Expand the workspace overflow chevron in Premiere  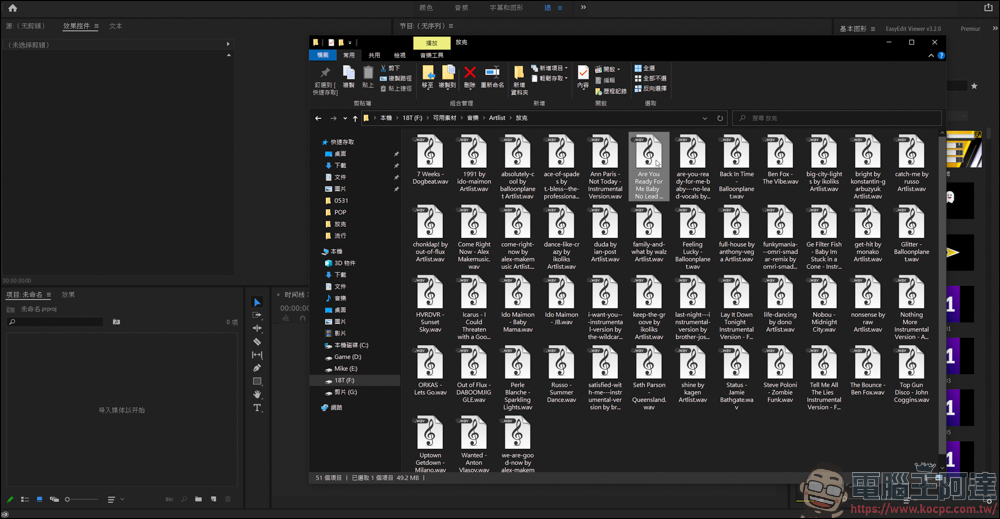pyautogui.click(x=583, y=8)
